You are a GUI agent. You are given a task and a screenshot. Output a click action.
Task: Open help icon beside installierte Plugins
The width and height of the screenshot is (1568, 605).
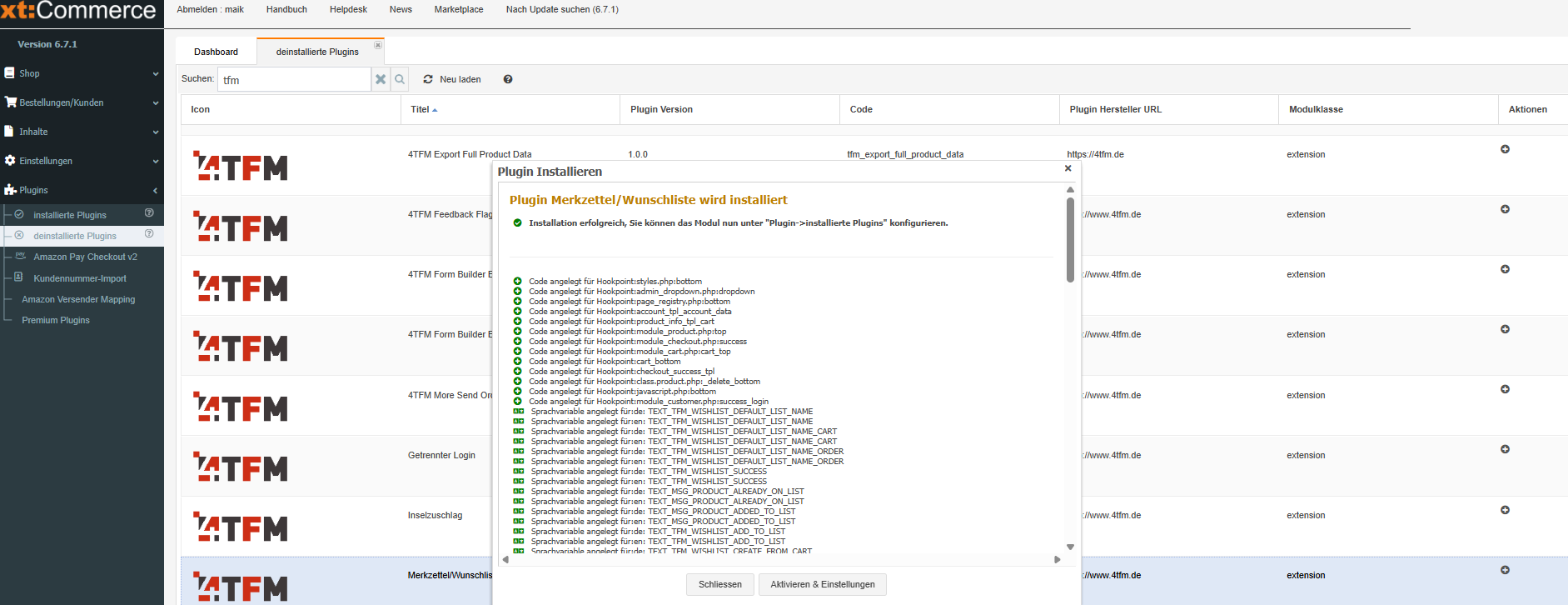pyautogui.click(x=149, y=213)
